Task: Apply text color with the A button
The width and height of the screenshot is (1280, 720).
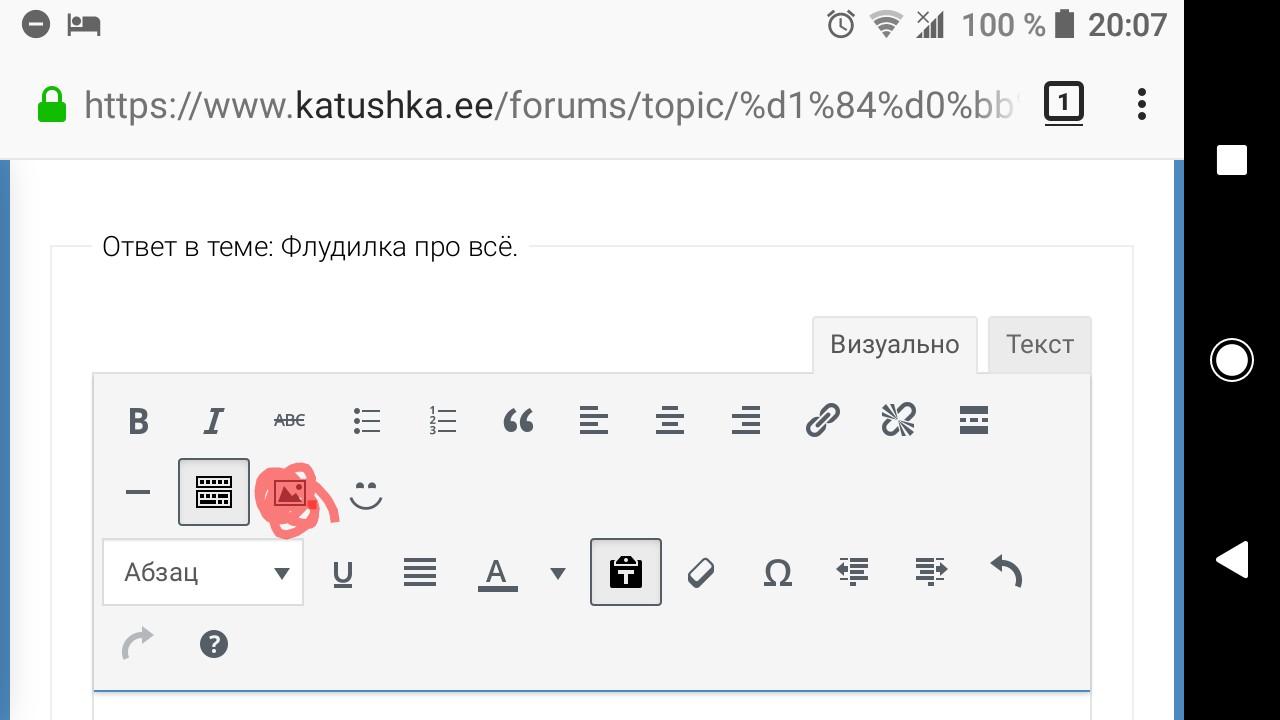Action: tap(497, 573)
